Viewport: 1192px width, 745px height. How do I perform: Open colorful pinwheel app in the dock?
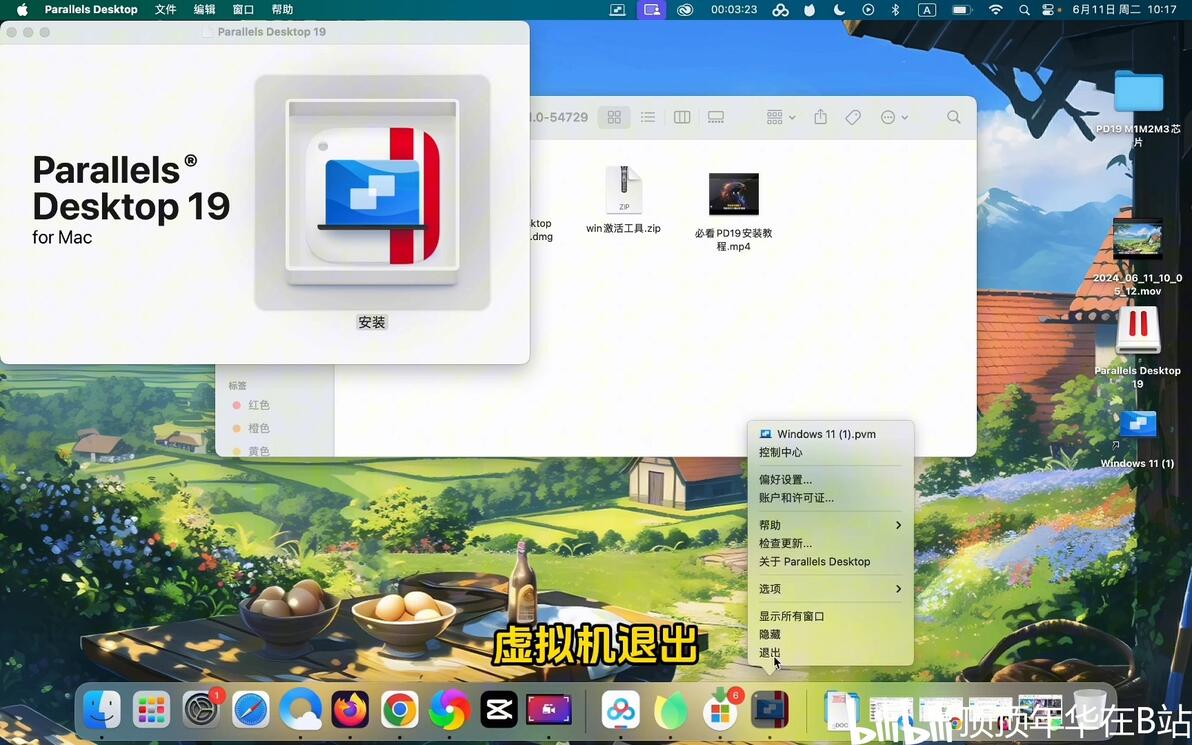(449, 710)
